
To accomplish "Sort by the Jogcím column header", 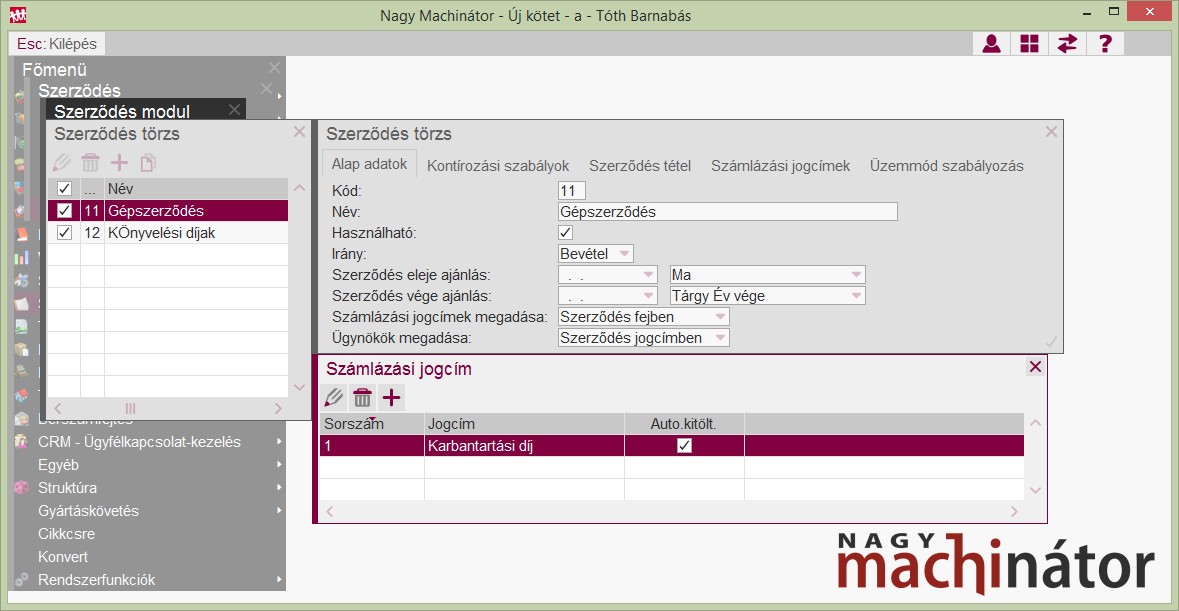I will tap(524, 424).
